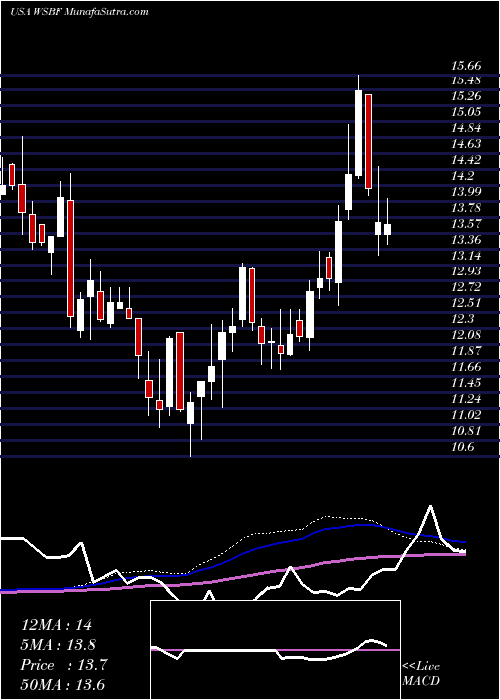500x700 pixels.
Task: Click the 12.08 price axis label
Action: (x=466, y=335)
